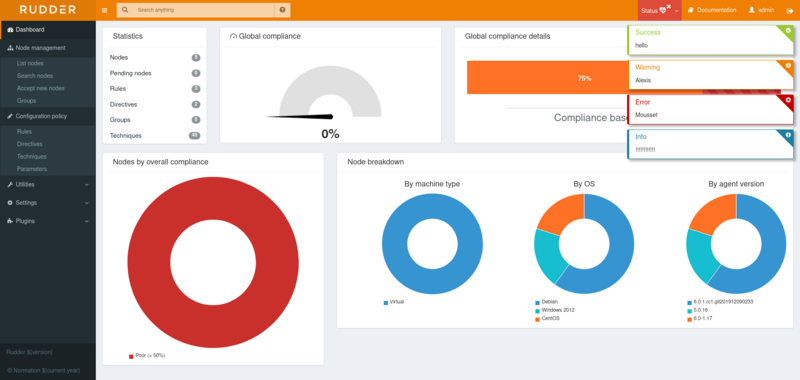Toggle the Poor (< 50%) legend swatch

(131, 356)
